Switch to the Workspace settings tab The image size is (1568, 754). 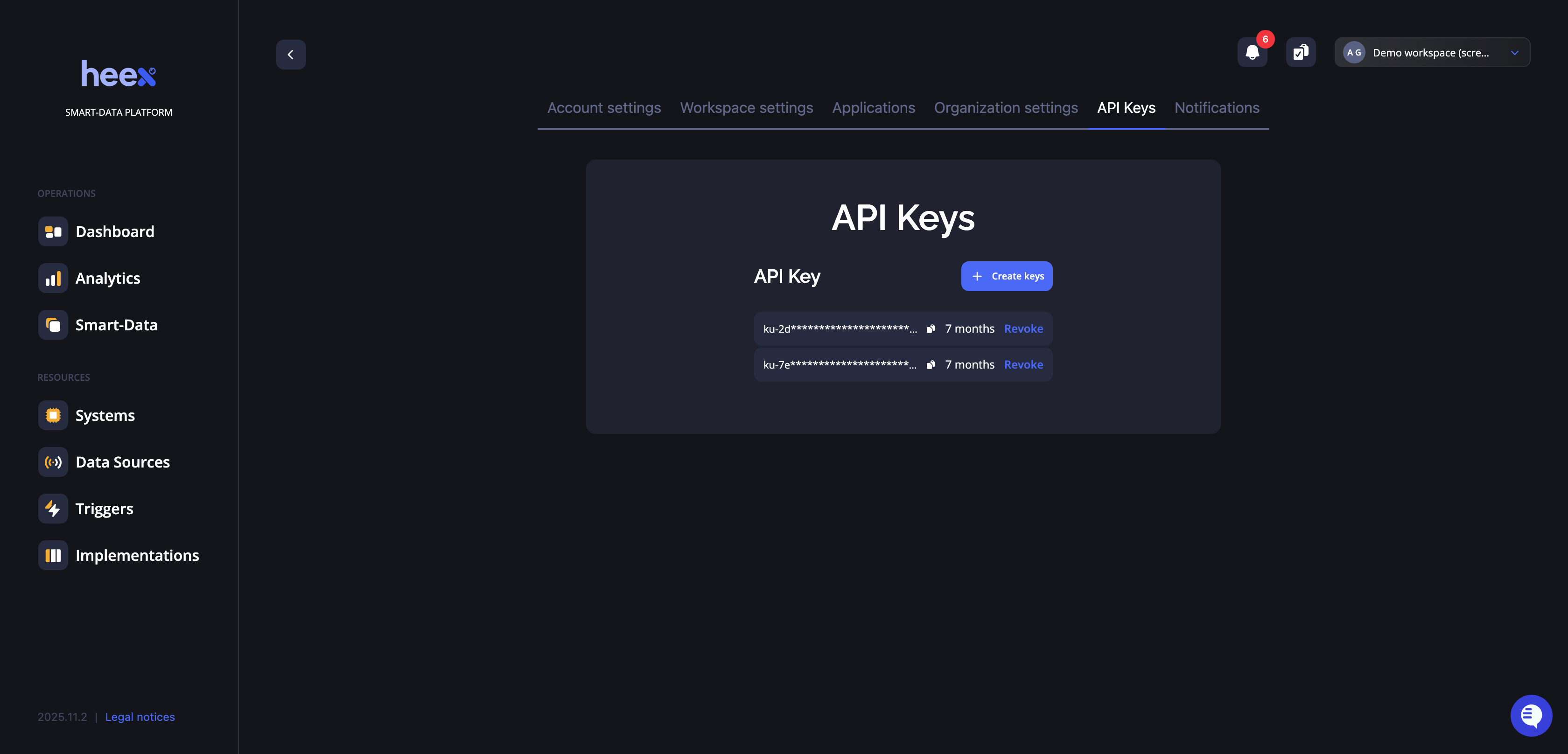pyautogui.click(x=746, y=108)
